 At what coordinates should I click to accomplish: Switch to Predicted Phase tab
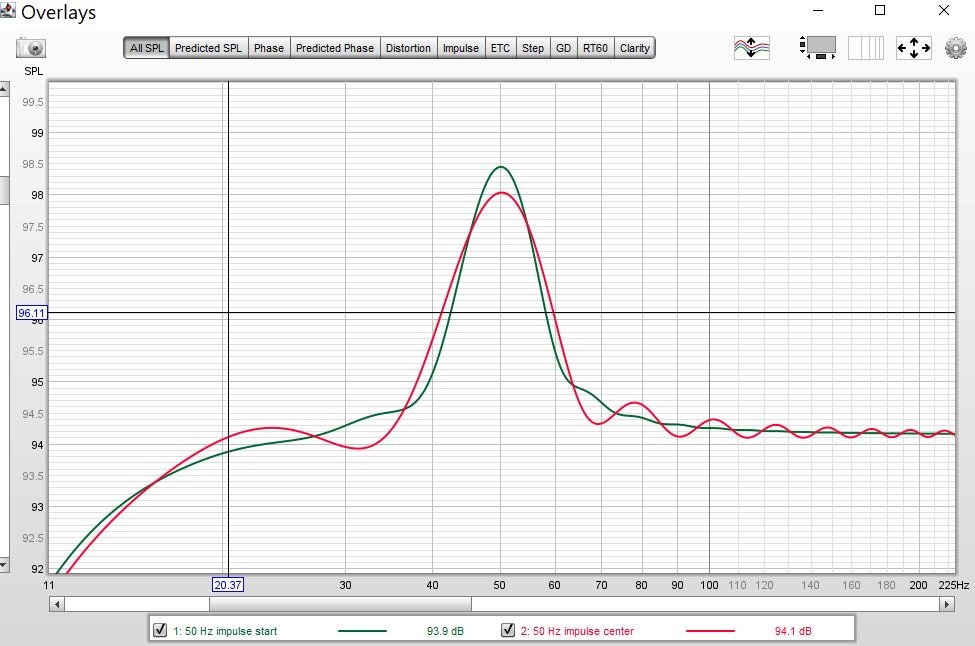click(x=335, y=48)
